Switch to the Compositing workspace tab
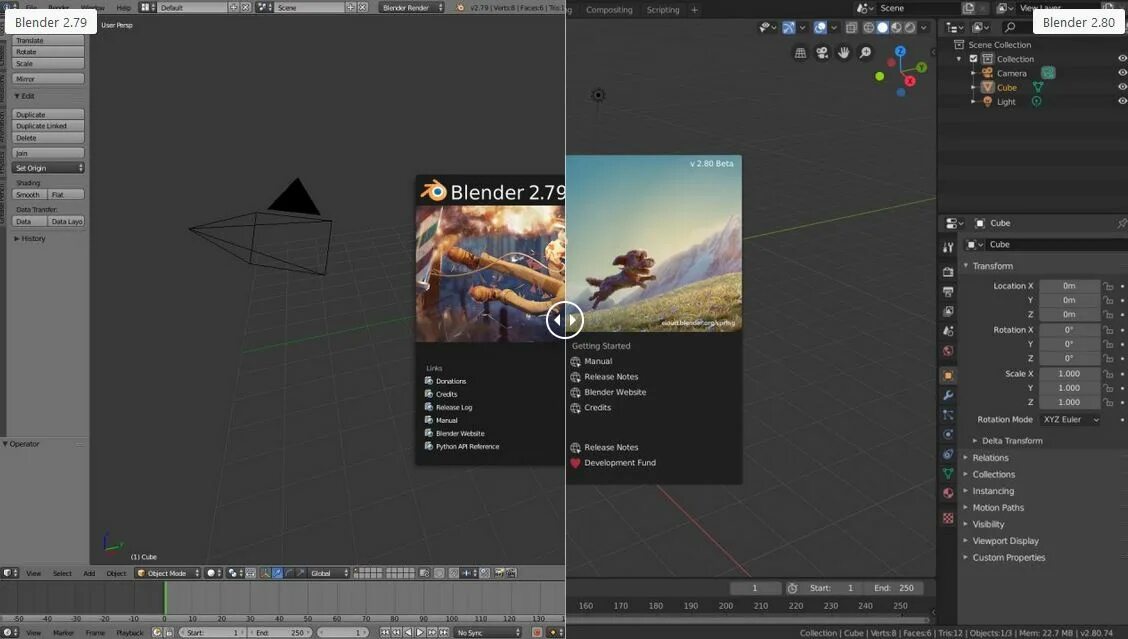 609,10
